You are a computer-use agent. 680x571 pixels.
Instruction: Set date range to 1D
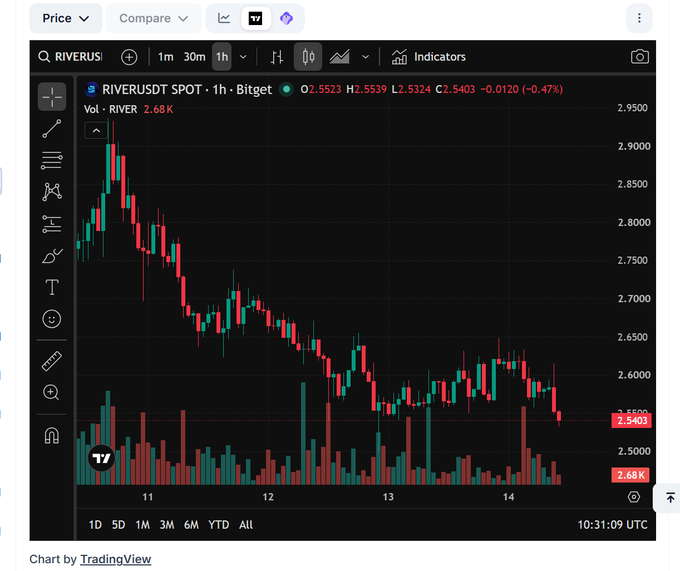[x=95, y=525]
